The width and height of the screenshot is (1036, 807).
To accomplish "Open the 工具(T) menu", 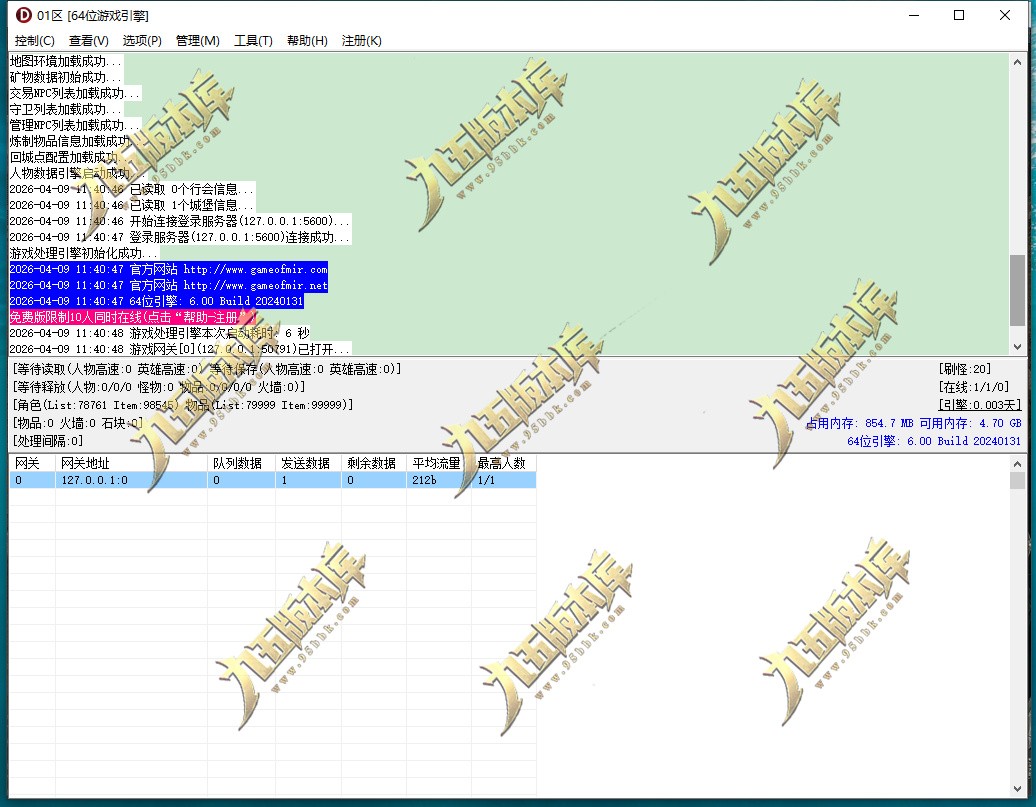I will tap(253, 41).
